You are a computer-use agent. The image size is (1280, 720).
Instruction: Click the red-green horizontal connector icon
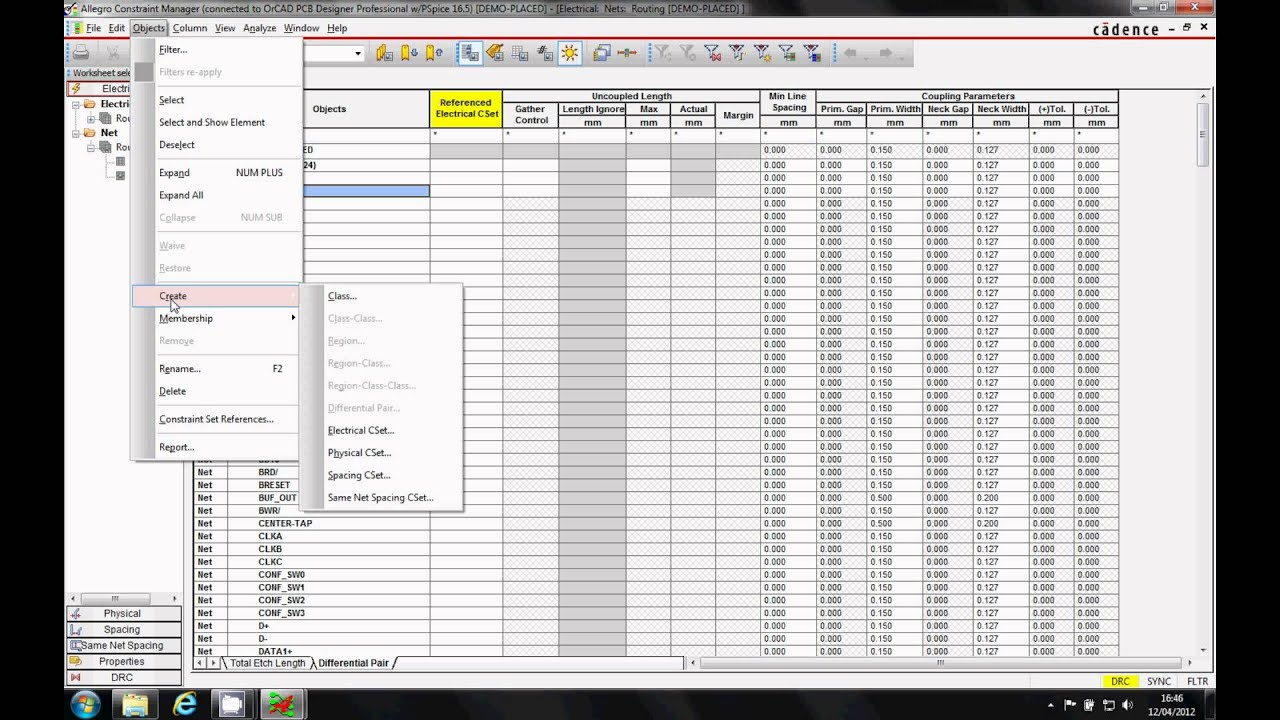627,53
